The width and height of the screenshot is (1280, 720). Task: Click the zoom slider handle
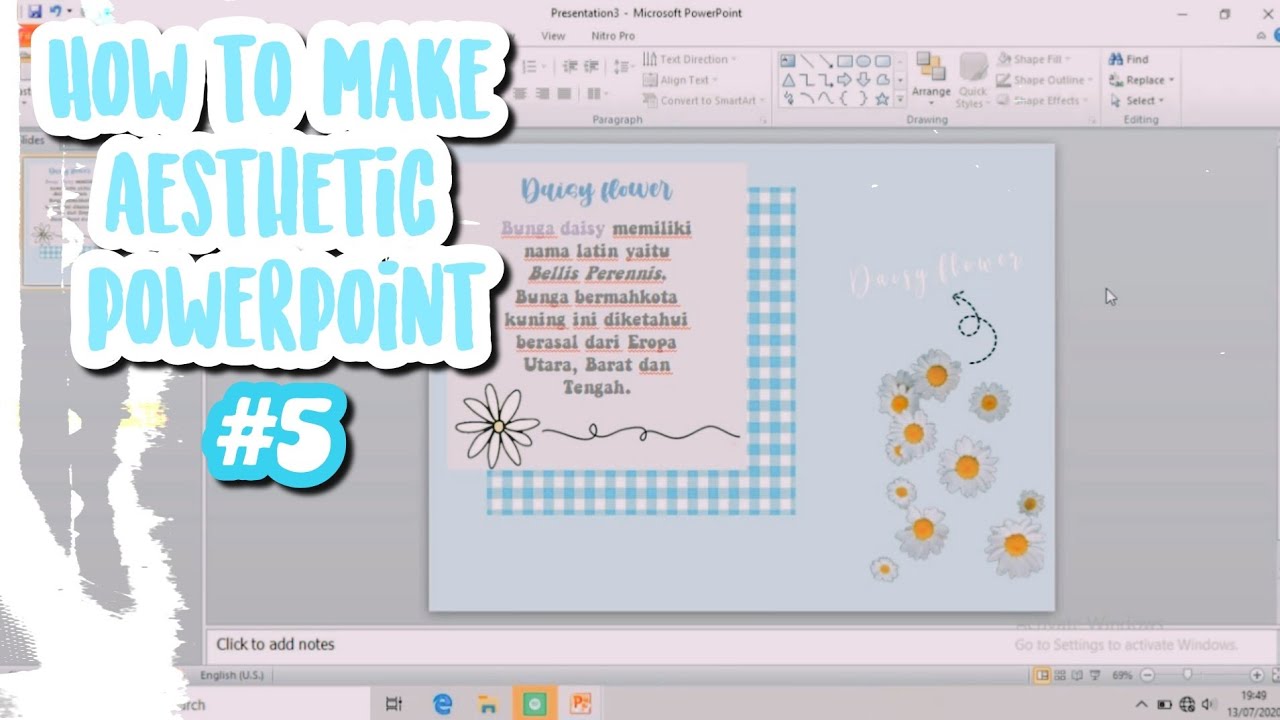[1187, 675]
